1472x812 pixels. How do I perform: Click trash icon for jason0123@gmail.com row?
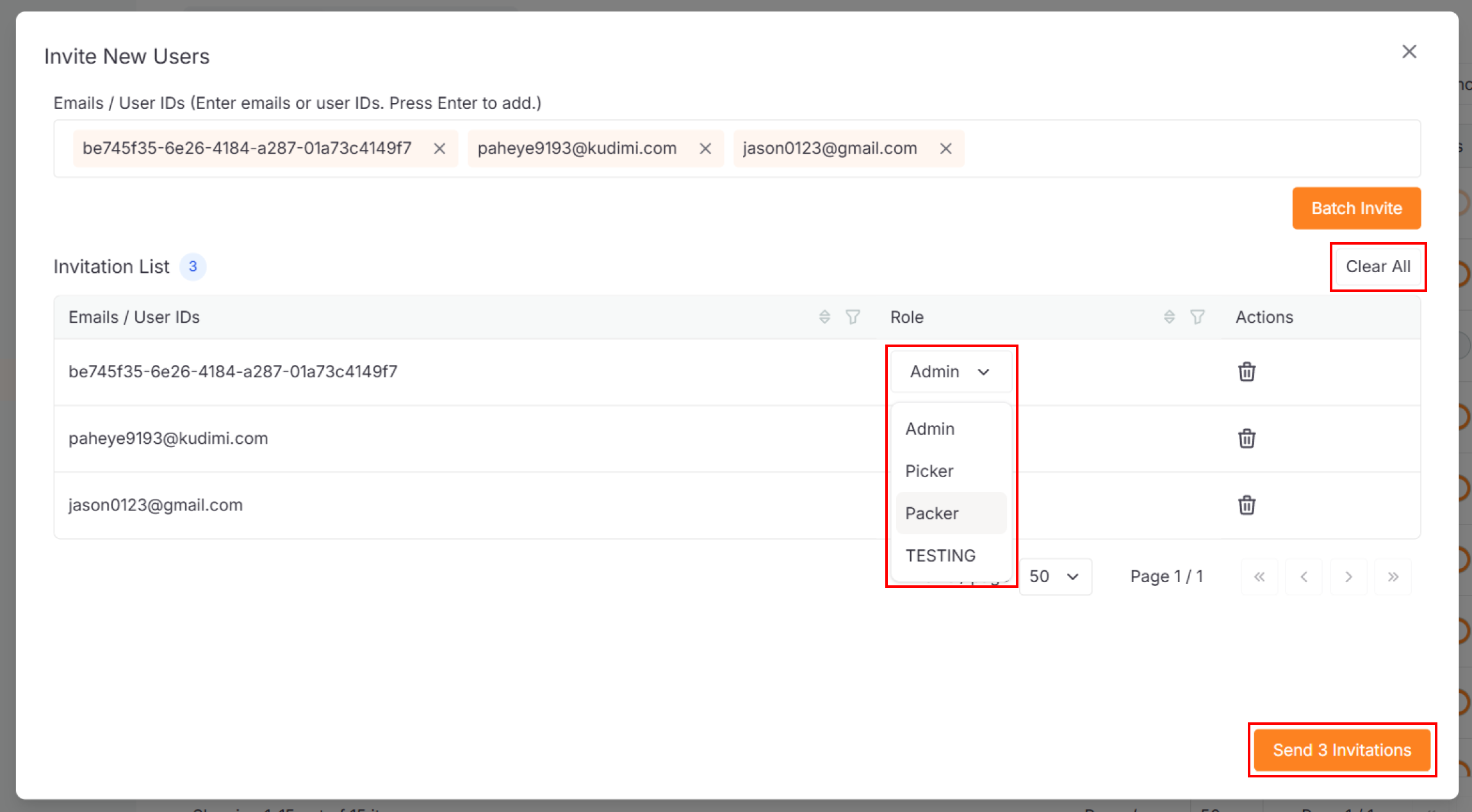click(1246, 505)
